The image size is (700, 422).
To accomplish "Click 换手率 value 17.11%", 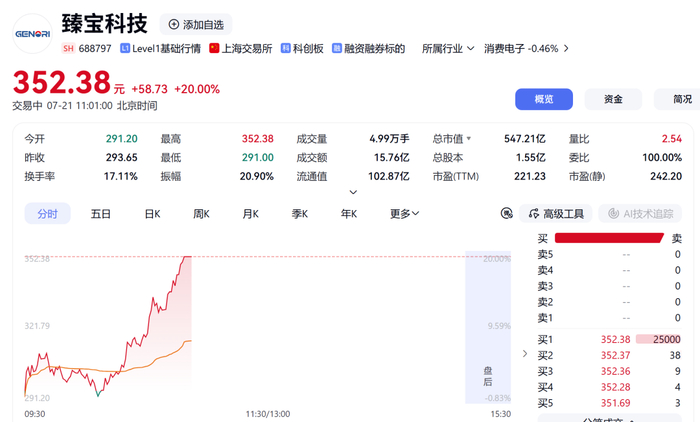I will pyautogui.click(x=121, y=176).
